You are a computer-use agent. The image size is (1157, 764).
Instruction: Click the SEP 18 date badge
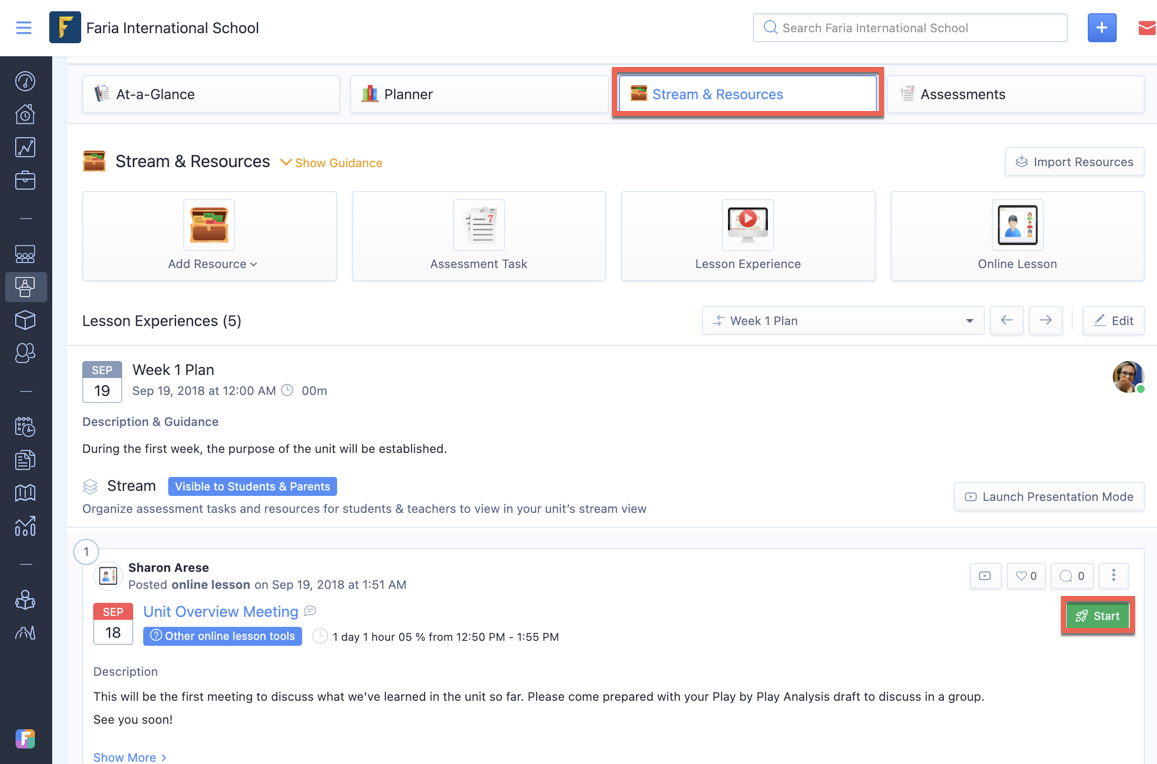(x=113, y=624)
